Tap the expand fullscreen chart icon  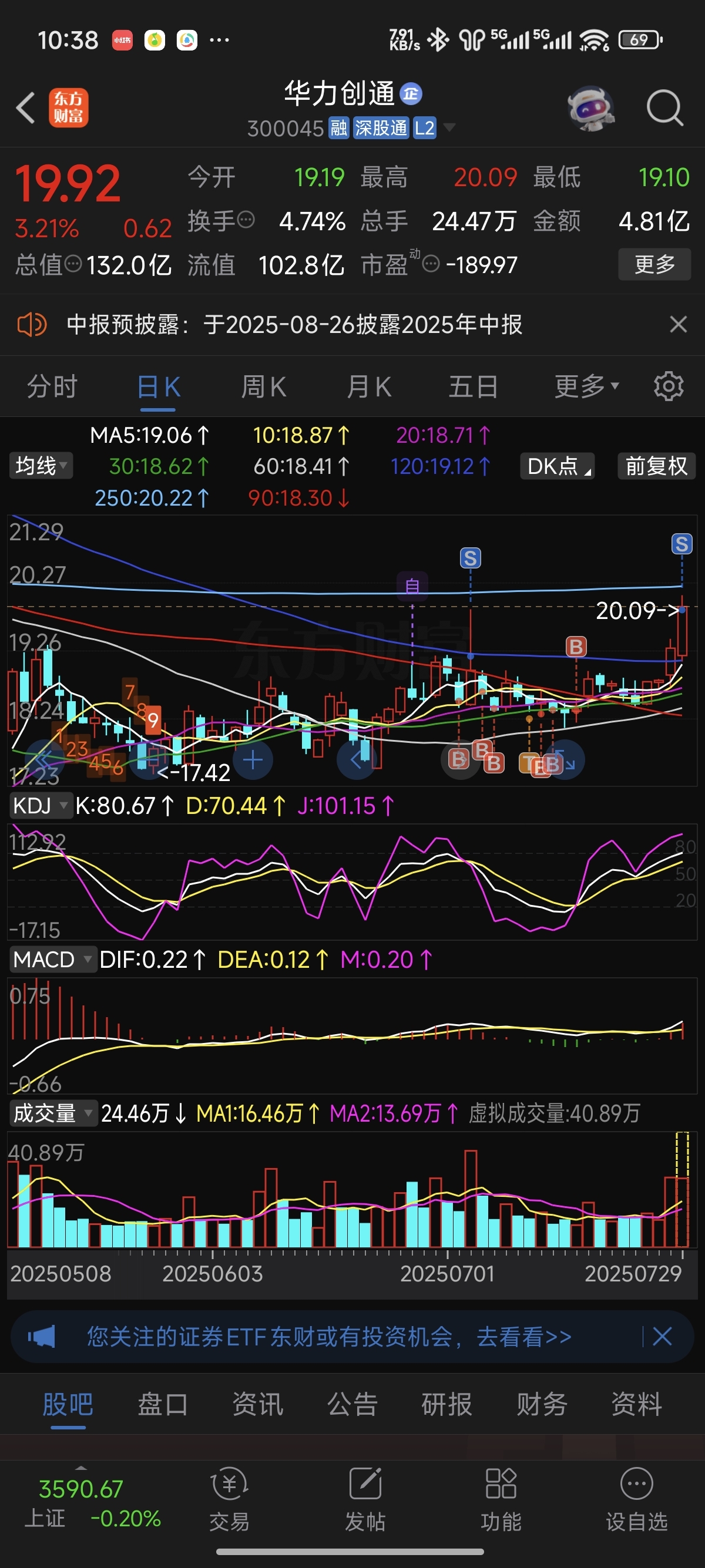point(566,760)
